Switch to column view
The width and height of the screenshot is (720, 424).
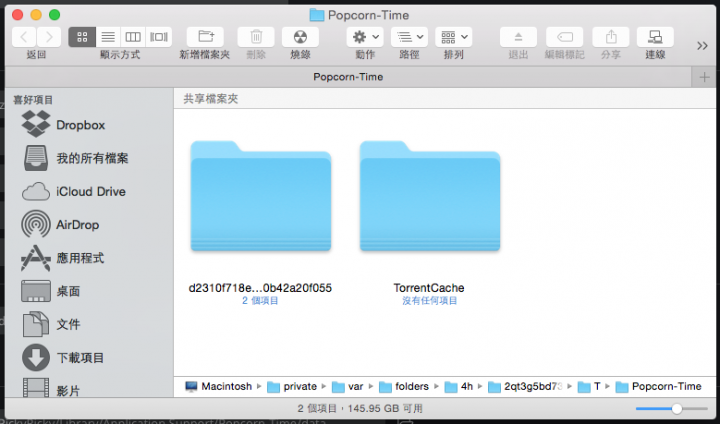[x=133, y=37]
